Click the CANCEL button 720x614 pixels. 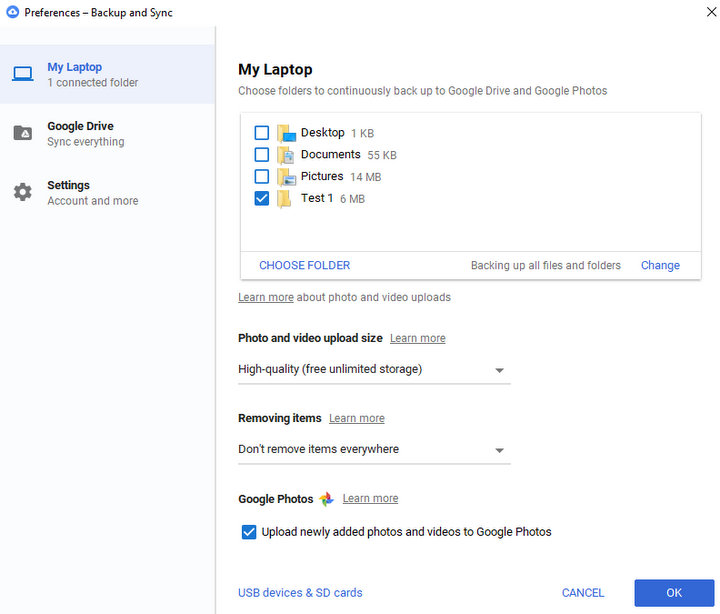[x=583, y=593]
